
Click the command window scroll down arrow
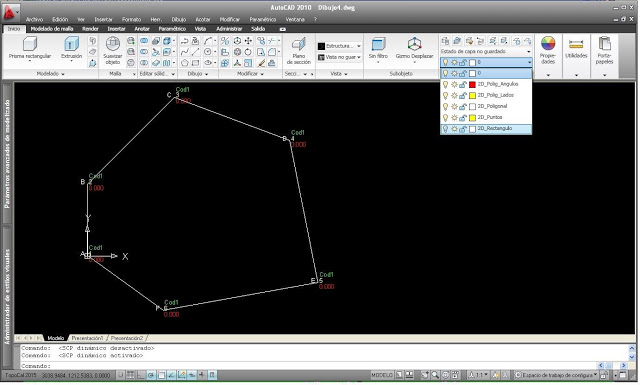pyautogui.click(x=631, y=358)
